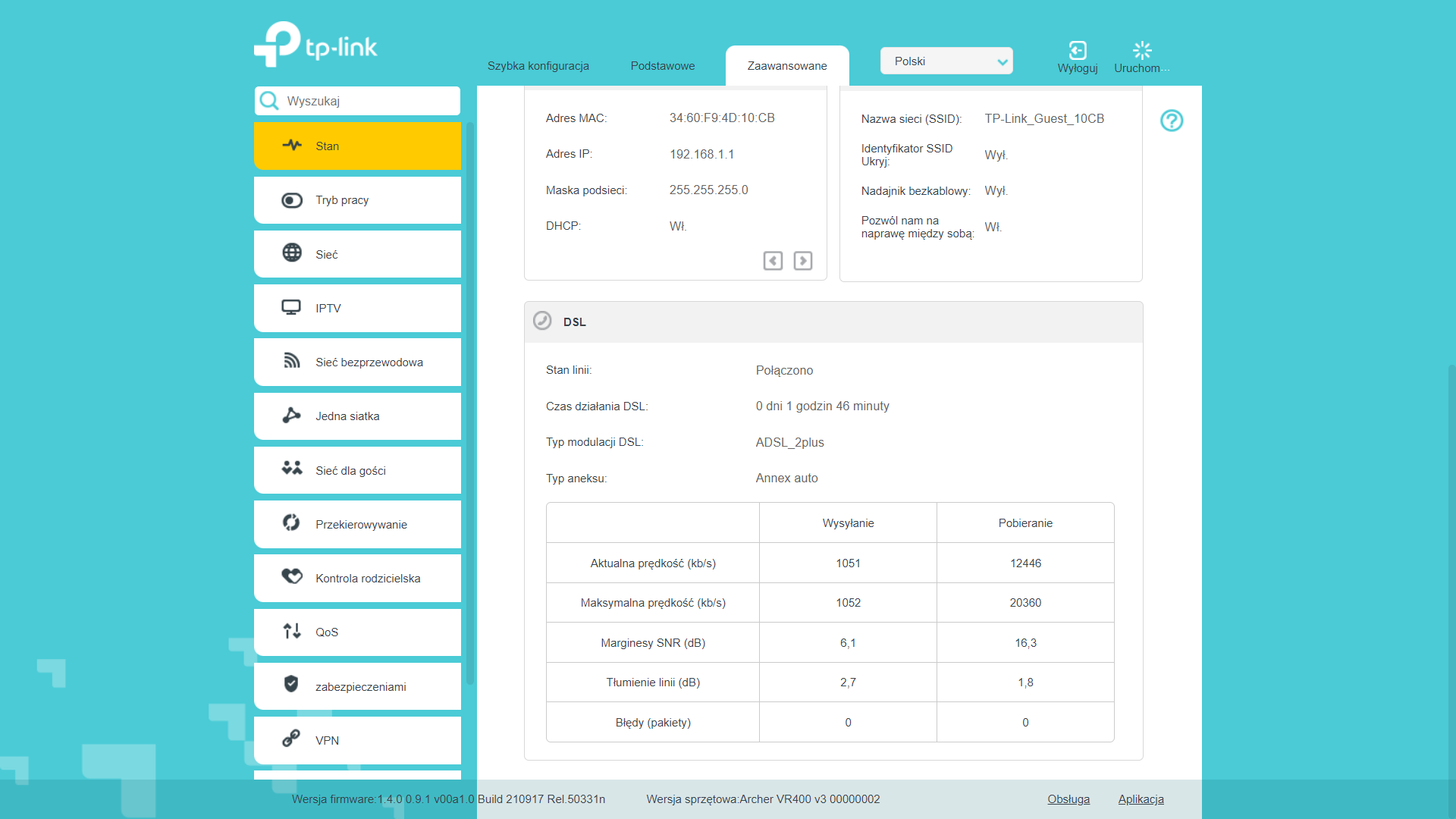Screen dimensions: 1456x819
Task: Show the next LAN info page arrow
Action: [x=803, y=261]
